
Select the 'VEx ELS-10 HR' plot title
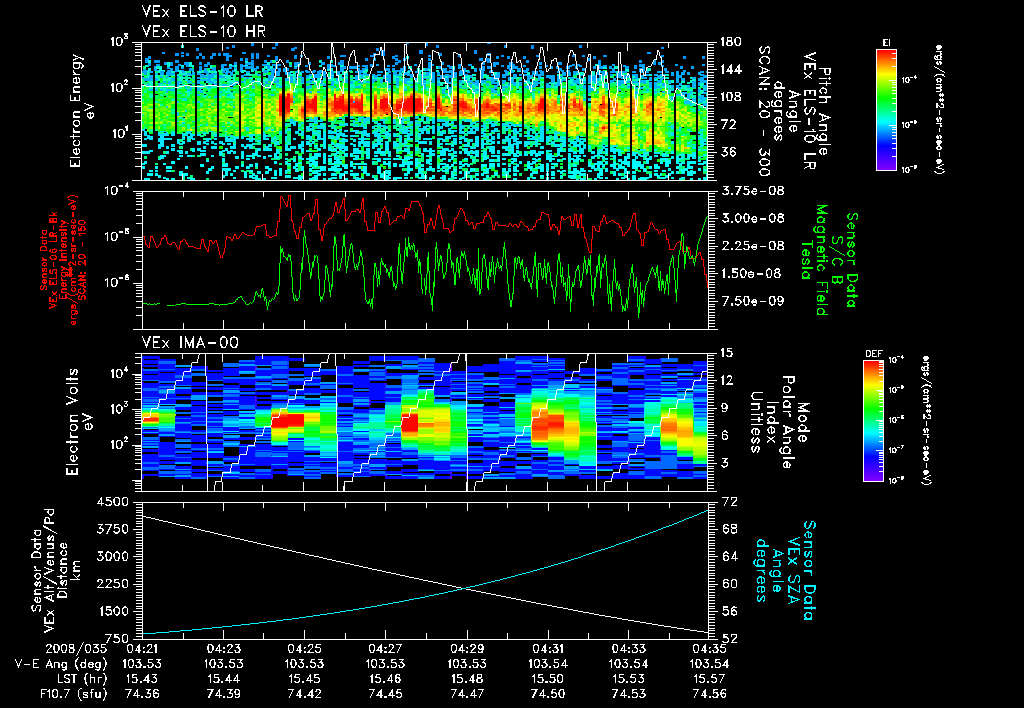(x=203, y=31)
